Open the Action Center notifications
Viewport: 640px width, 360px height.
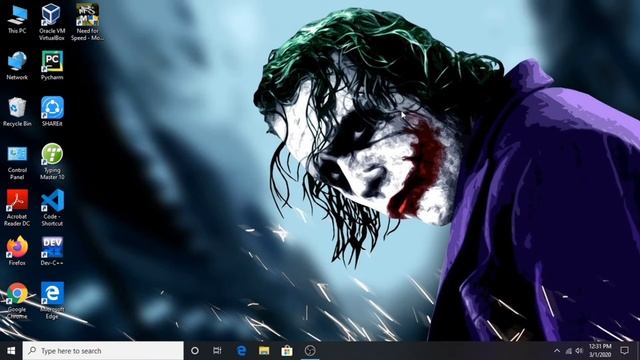pyautogui.click(x=624, y=351)
